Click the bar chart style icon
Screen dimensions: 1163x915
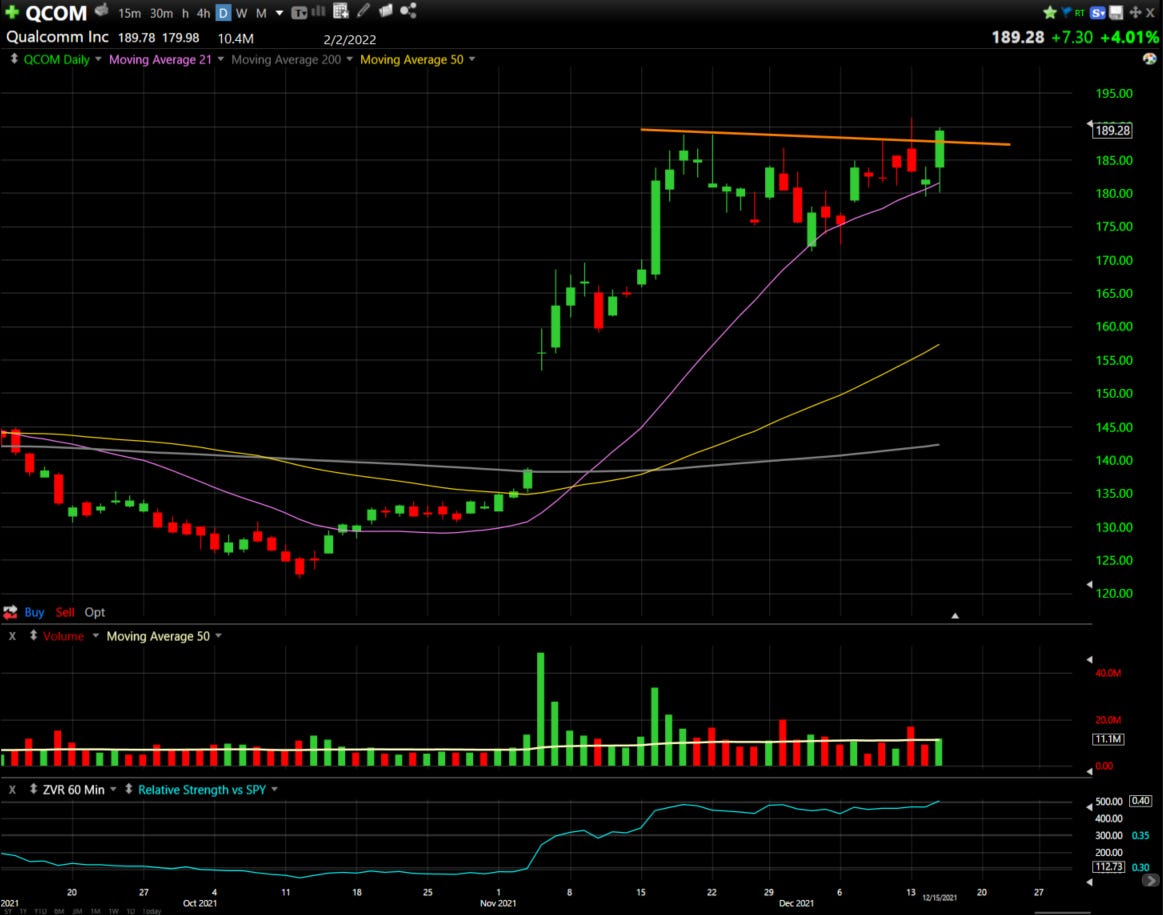(x=319, y=11)
